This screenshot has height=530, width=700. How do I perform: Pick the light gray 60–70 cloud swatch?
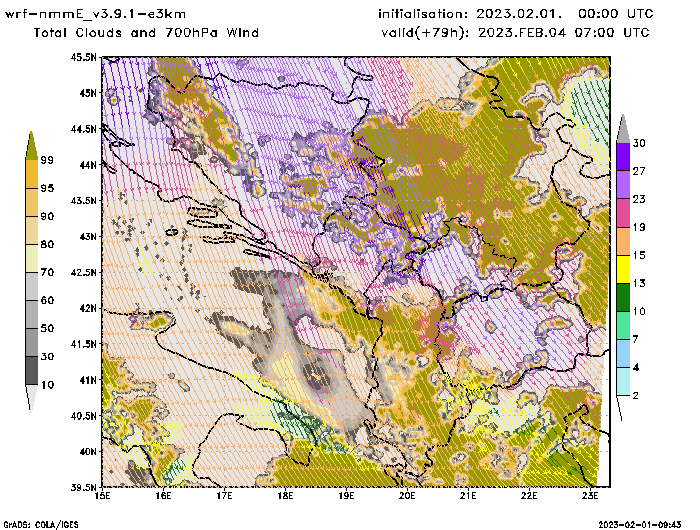click(32, 286)
